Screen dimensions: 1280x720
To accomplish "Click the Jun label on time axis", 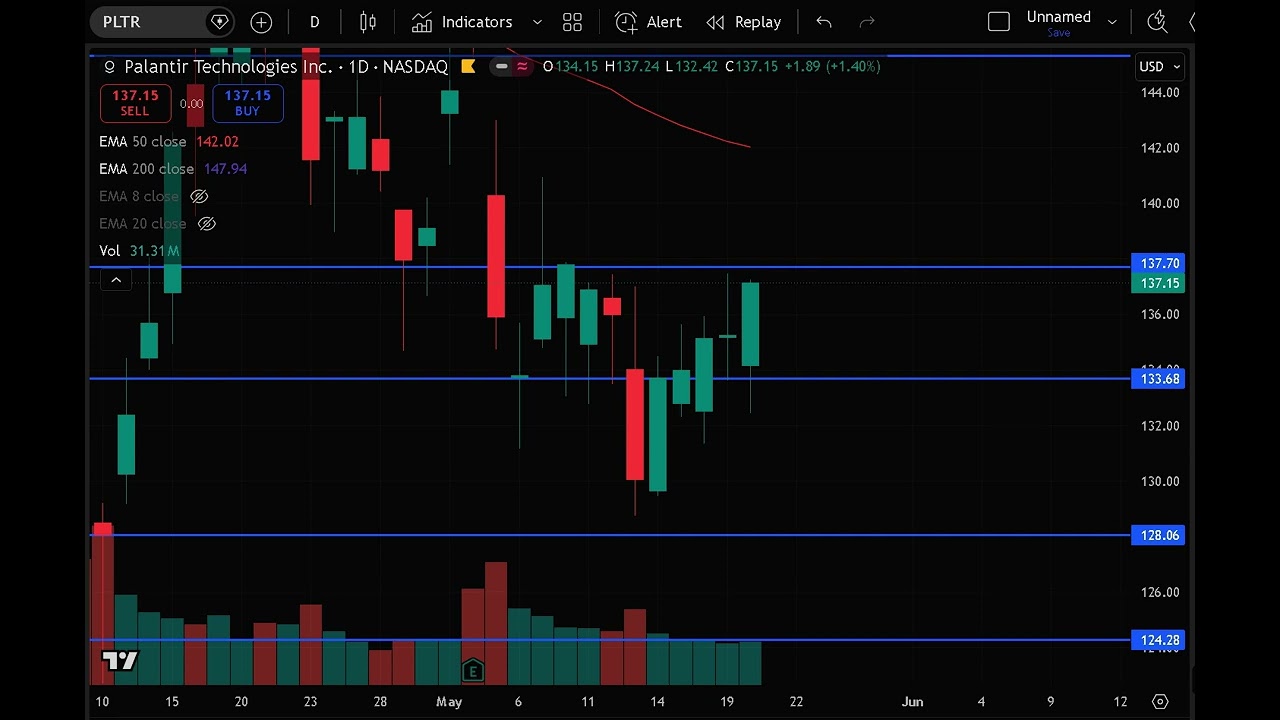I will click(912, 702).
